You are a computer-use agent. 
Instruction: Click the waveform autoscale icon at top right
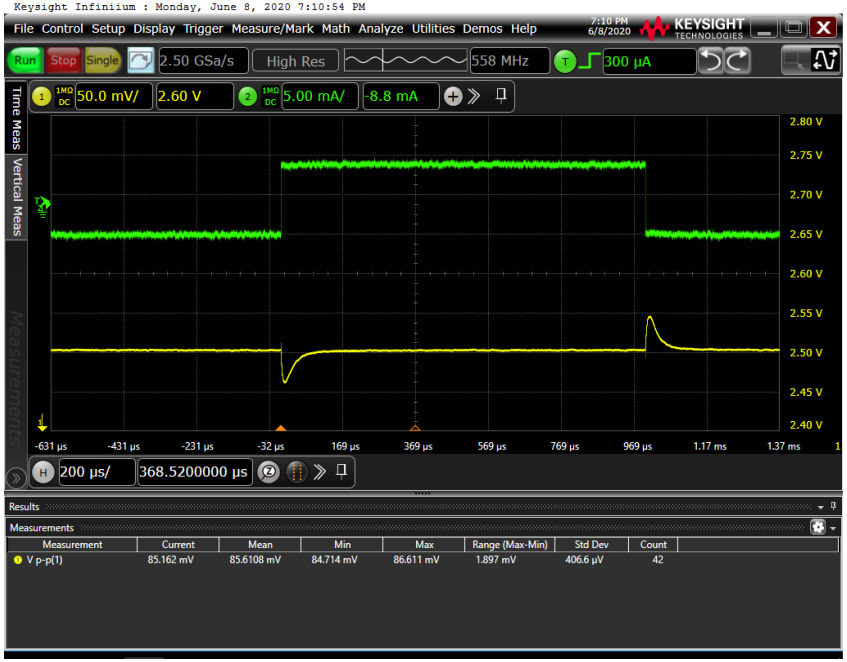coord(826,61)
